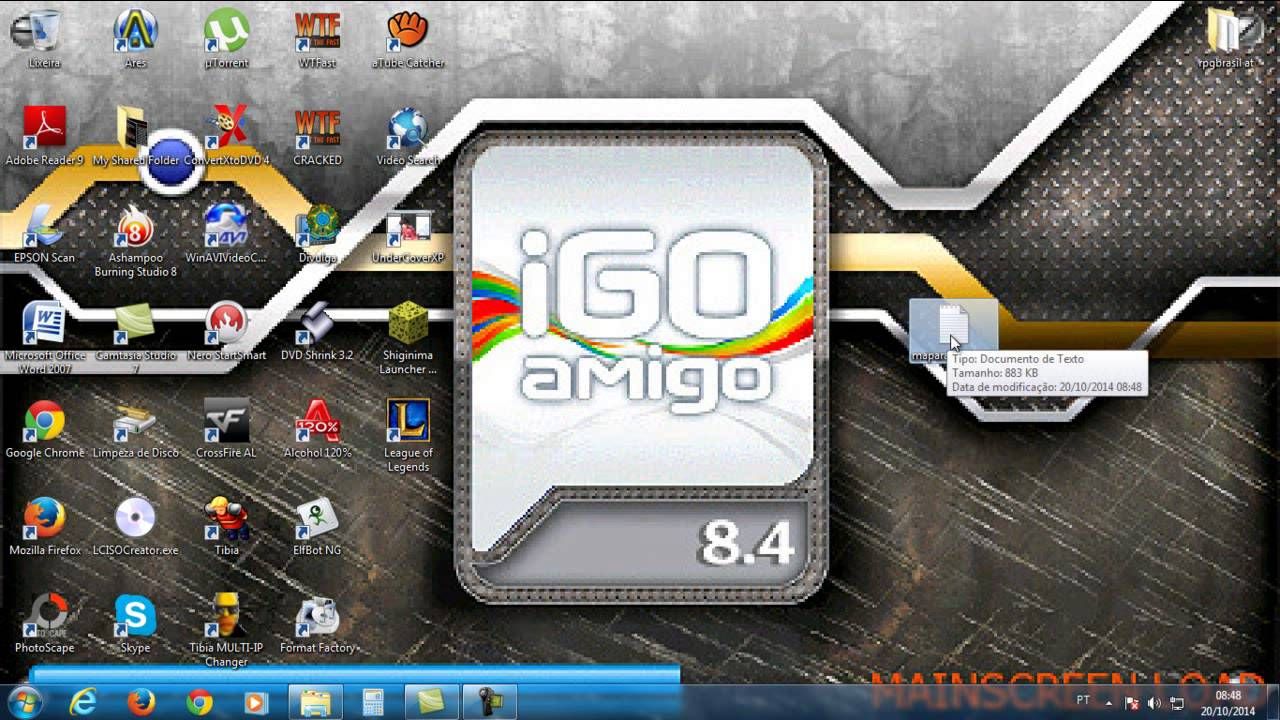Open Format Factory
1280x720 pixels.
click(317, 620)
